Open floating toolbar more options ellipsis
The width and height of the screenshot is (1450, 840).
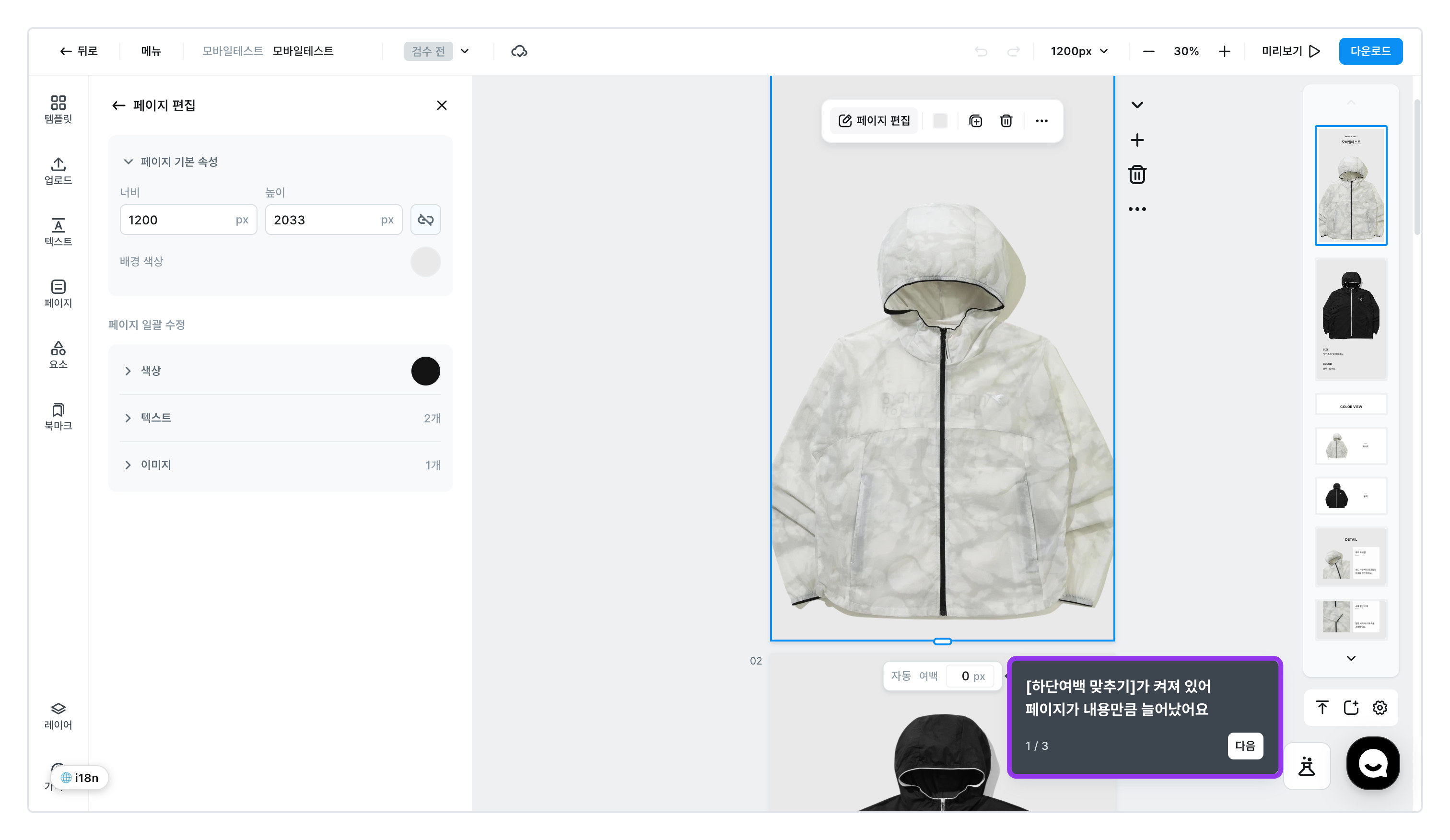1041,121
